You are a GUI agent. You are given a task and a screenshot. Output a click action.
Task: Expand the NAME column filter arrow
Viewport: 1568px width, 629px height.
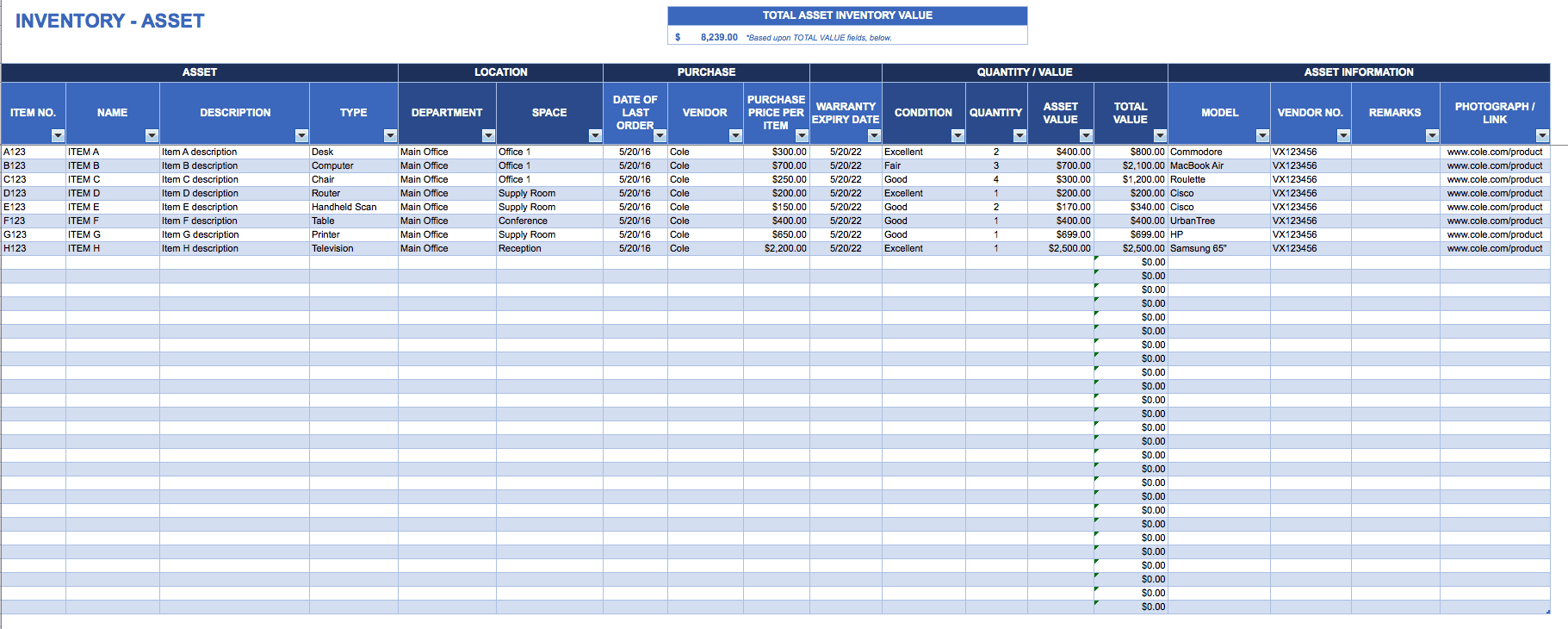point(152,135)
